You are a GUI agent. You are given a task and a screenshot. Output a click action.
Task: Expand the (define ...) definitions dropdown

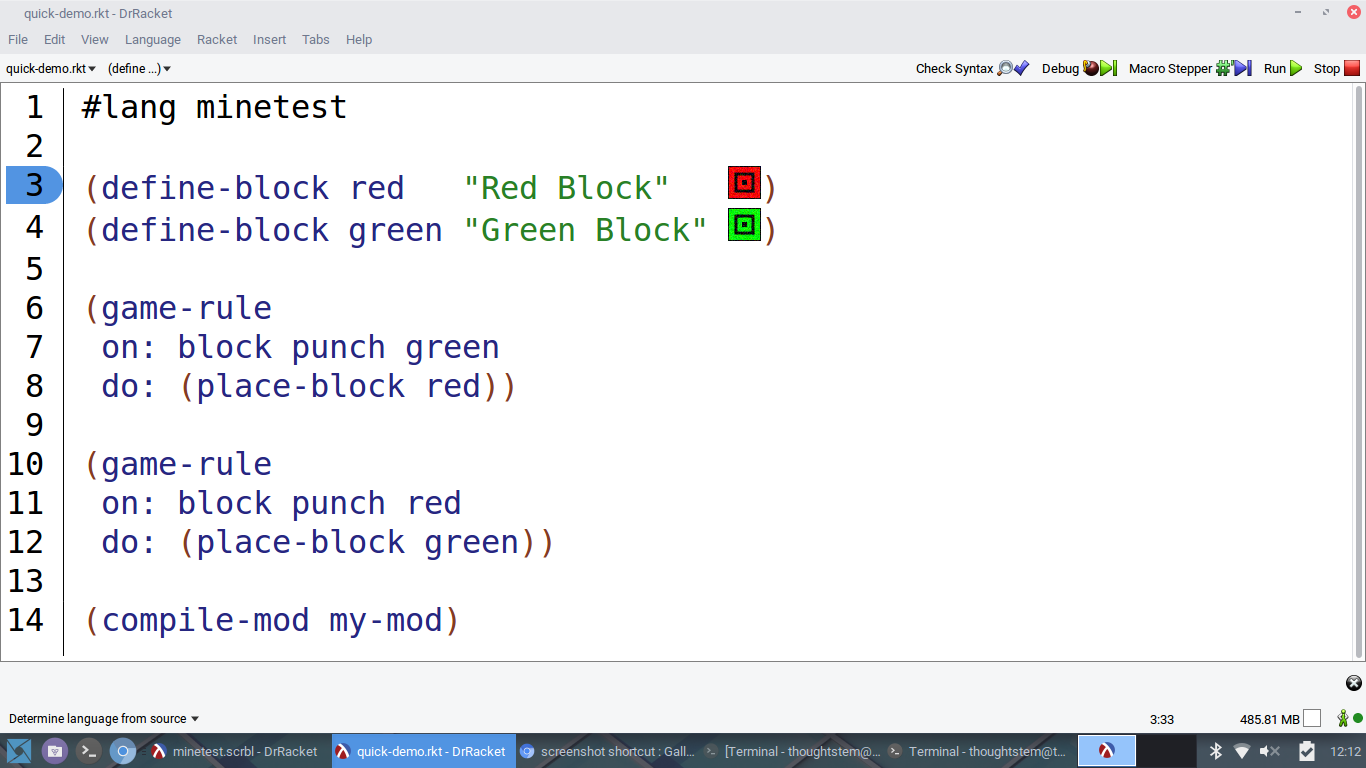pyautogui.click(x=139, y=68)
